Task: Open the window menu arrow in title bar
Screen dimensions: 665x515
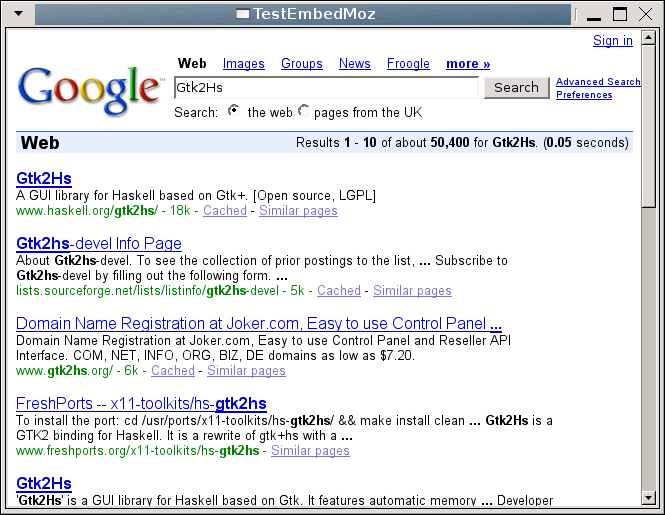Action: pyautogui.click(x=18, y=13)
